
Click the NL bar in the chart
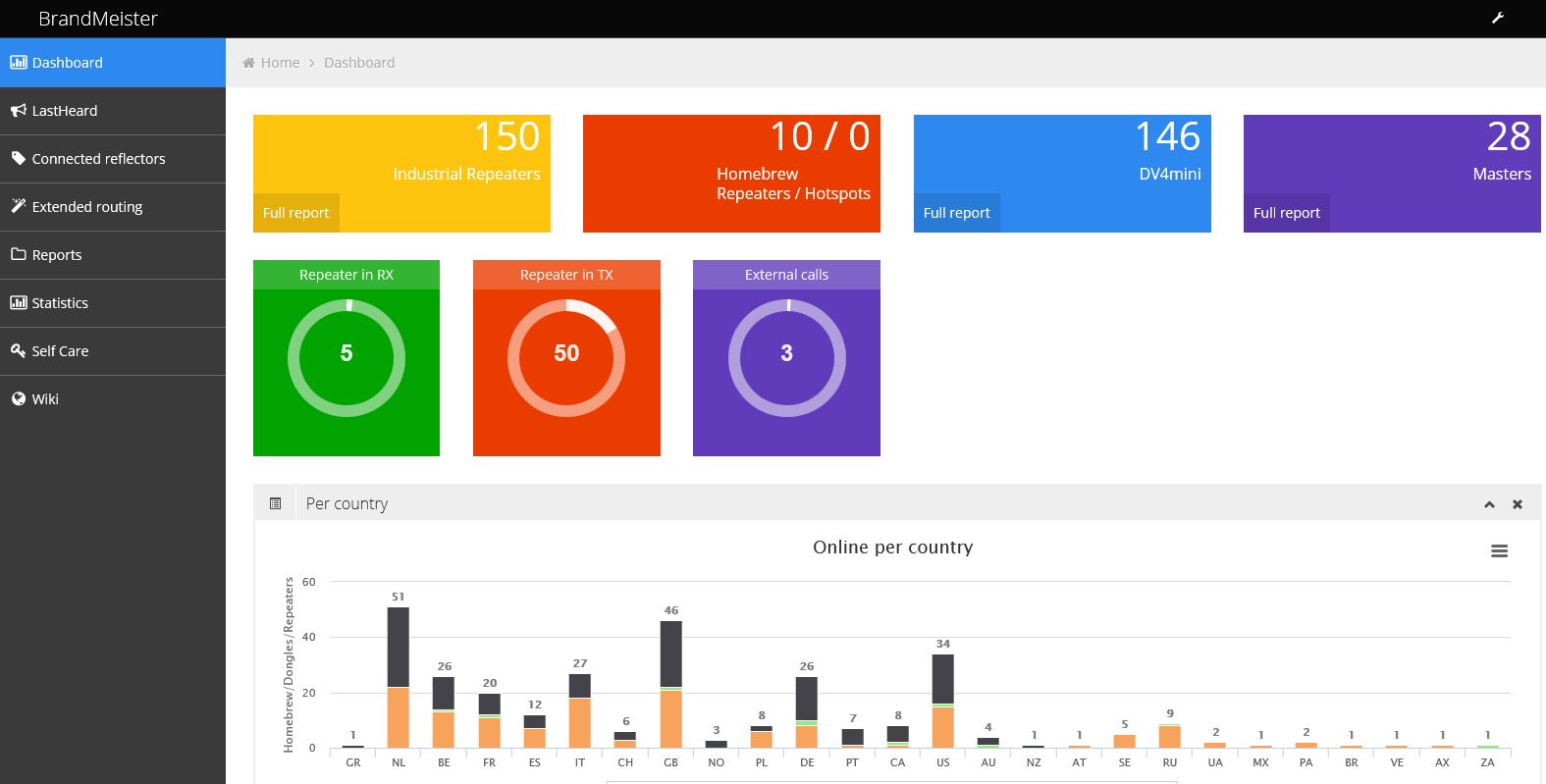[399, 678]
